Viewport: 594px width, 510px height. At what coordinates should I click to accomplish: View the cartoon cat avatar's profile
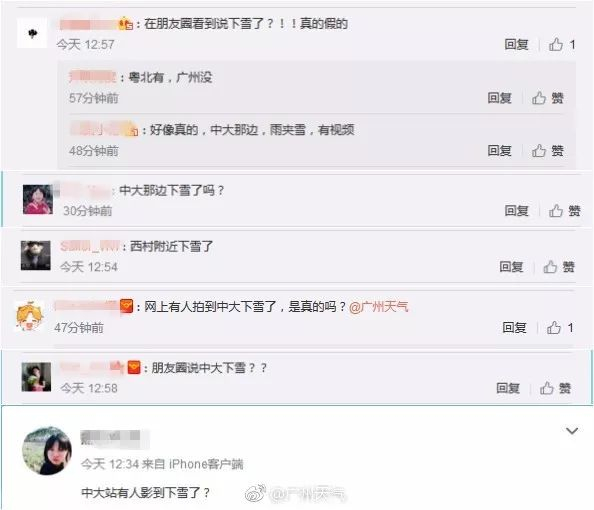(x=29, y=316)
